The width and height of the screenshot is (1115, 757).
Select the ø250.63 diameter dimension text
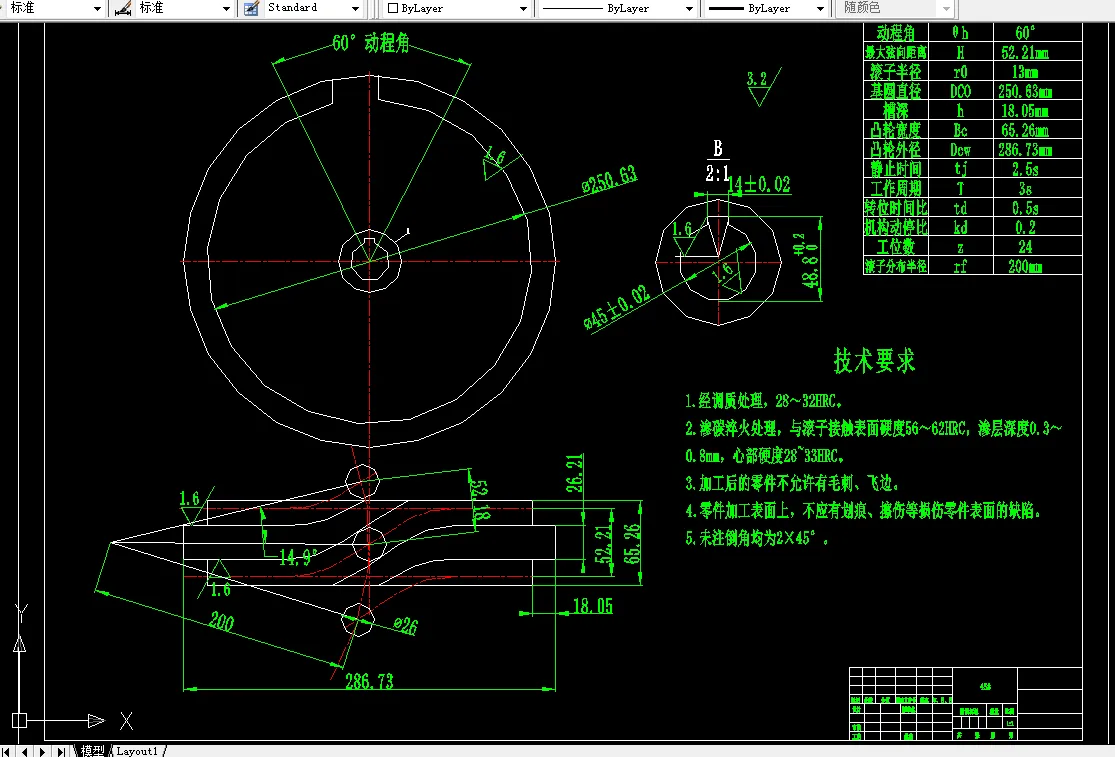(x=609, y=180)
